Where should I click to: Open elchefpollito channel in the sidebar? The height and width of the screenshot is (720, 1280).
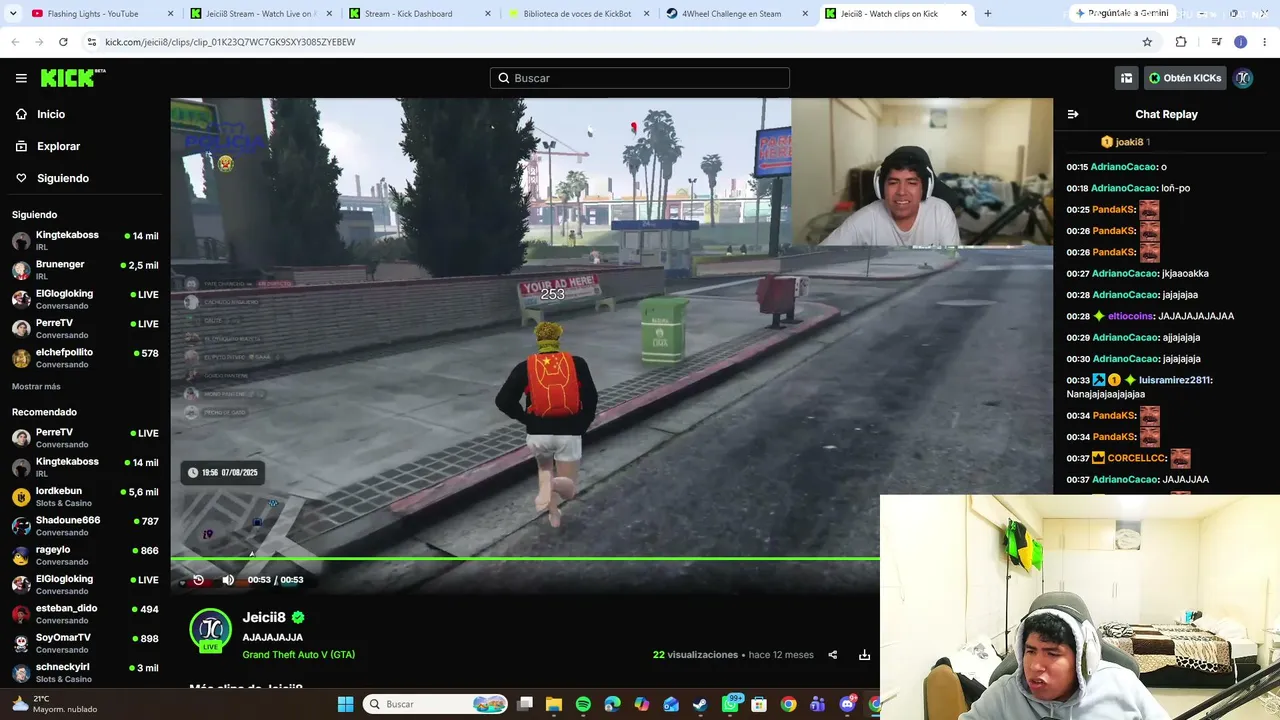[85, 358]
